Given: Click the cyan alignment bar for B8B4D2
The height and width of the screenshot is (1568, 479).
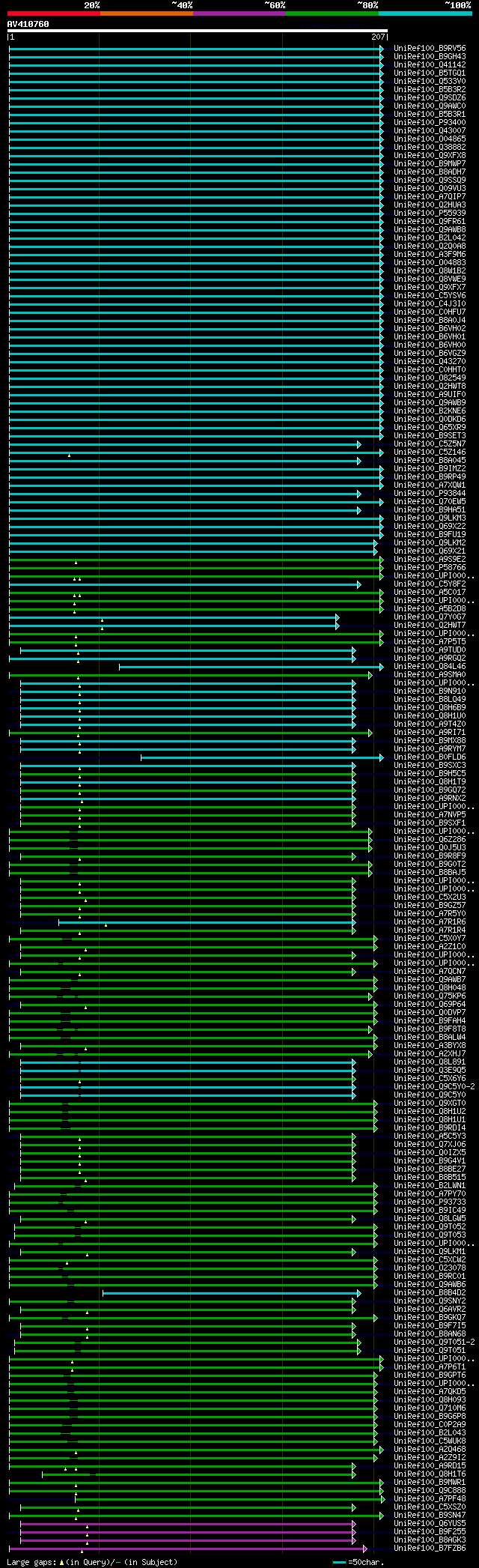Looking at the screenshot, I should [232, 1292].
